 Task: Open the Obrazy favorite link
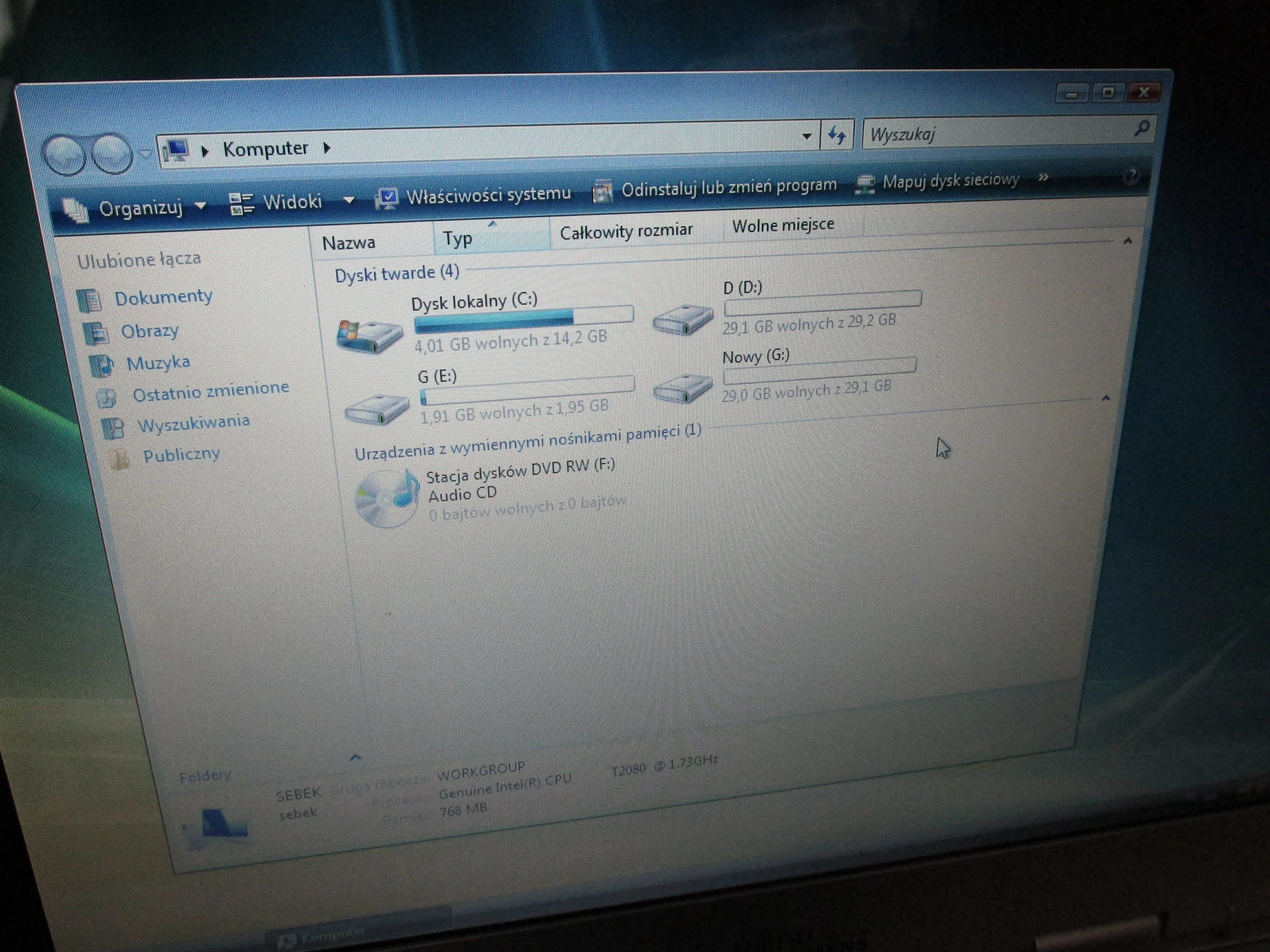pyautogui.click(x=150, y=331)
